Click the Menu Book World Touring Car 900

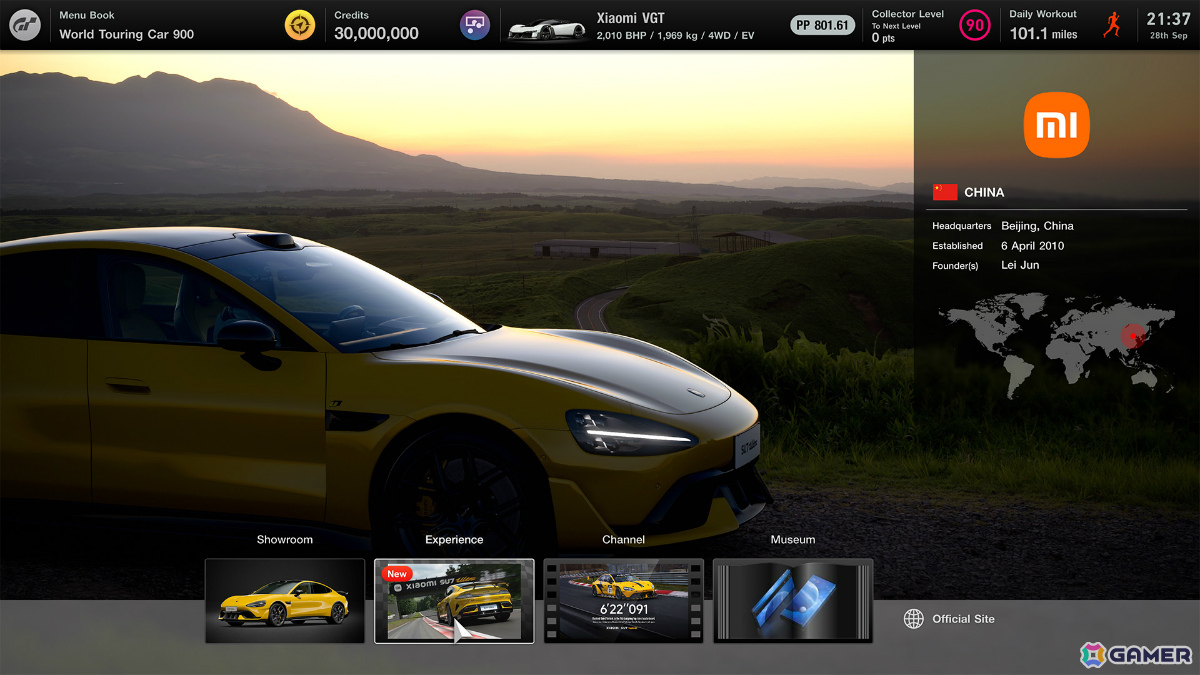coord(126,25)
